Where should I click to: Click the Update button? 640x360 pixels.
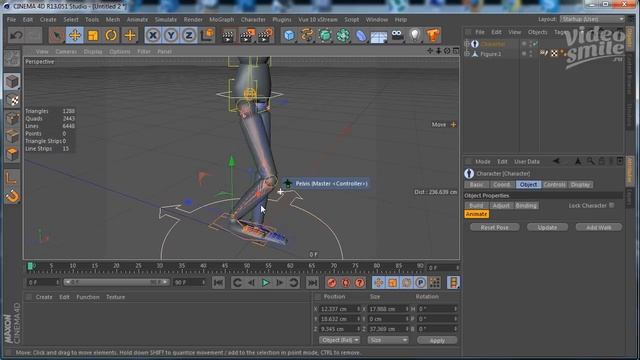point(547,227)
